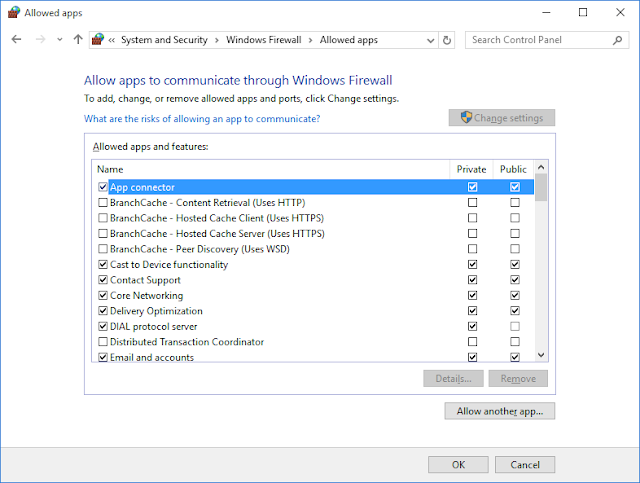Click the Cancel button
640x483 pixels.
525,465
